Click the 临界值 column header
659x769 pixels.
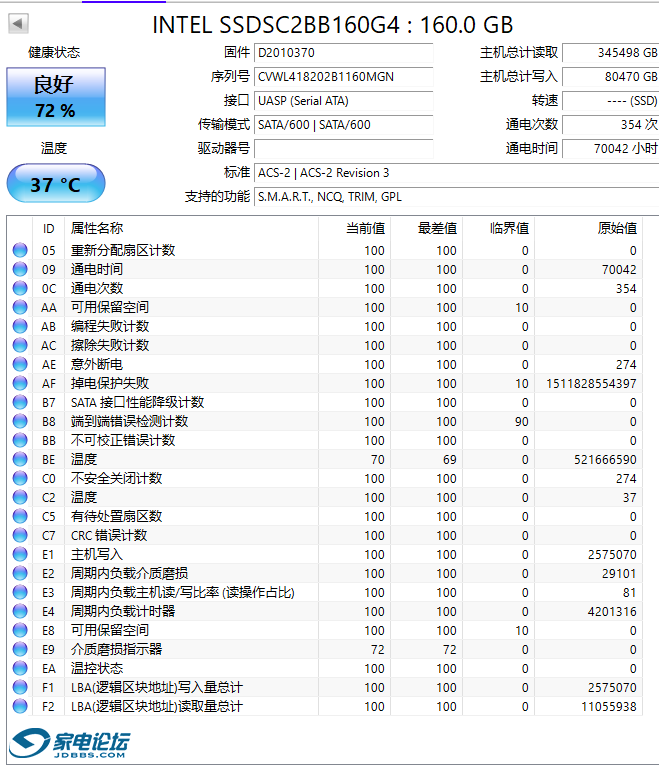click(x=499, y=229)
